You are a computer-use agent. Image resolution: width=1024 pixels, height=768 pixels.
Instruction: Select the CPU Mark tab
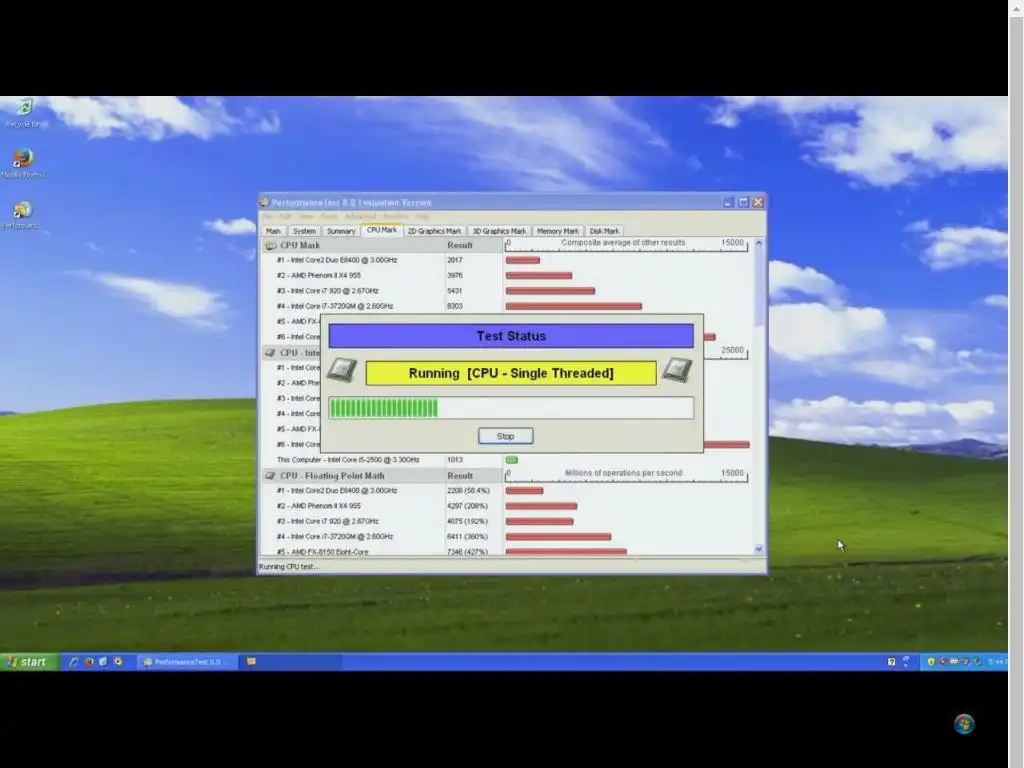tap(381, 230)
